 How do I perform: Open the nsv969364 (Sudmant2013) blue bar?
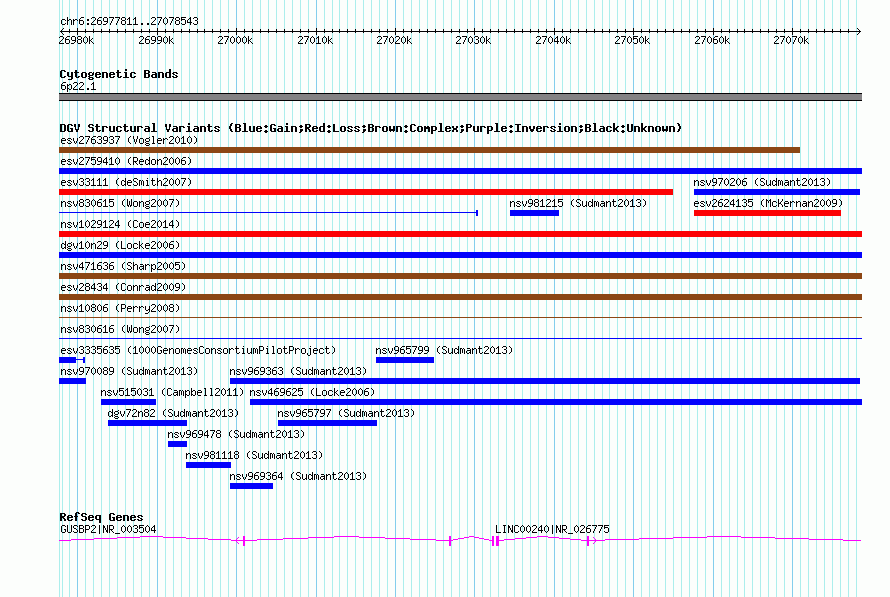click(251, 486)
